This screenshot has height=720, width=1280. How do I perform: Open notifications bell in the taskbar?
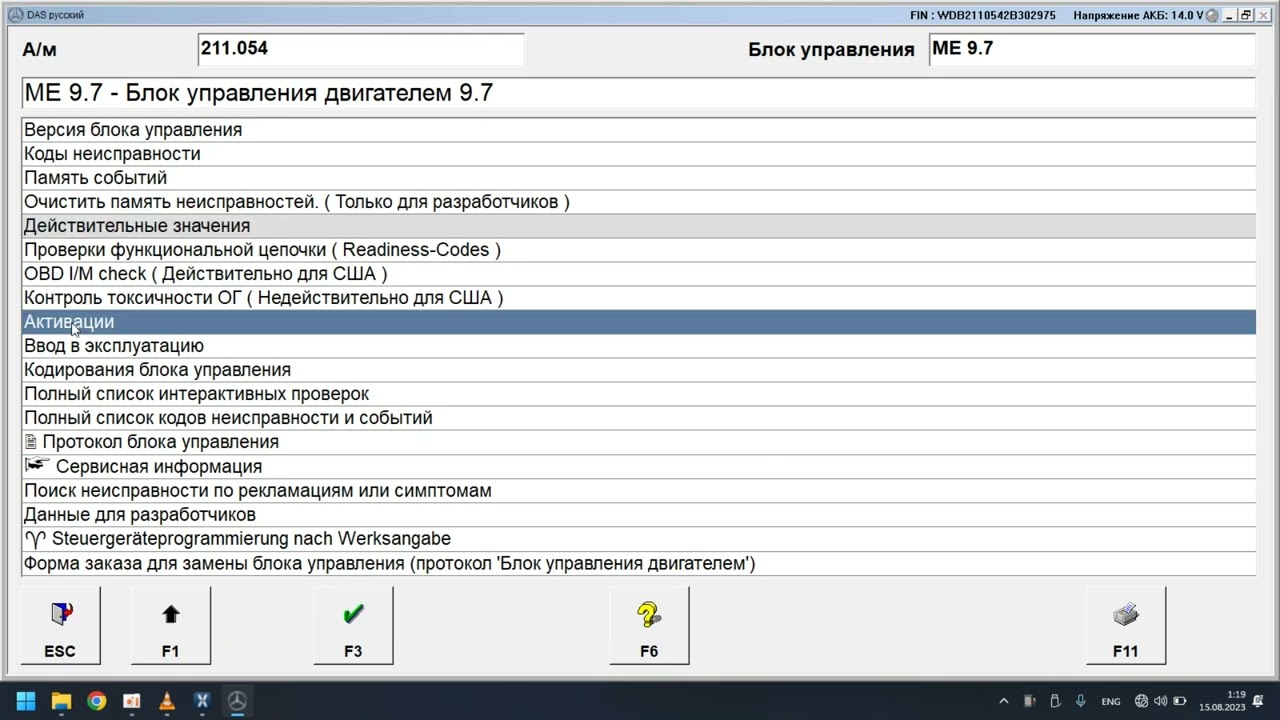coord(1259,701)
